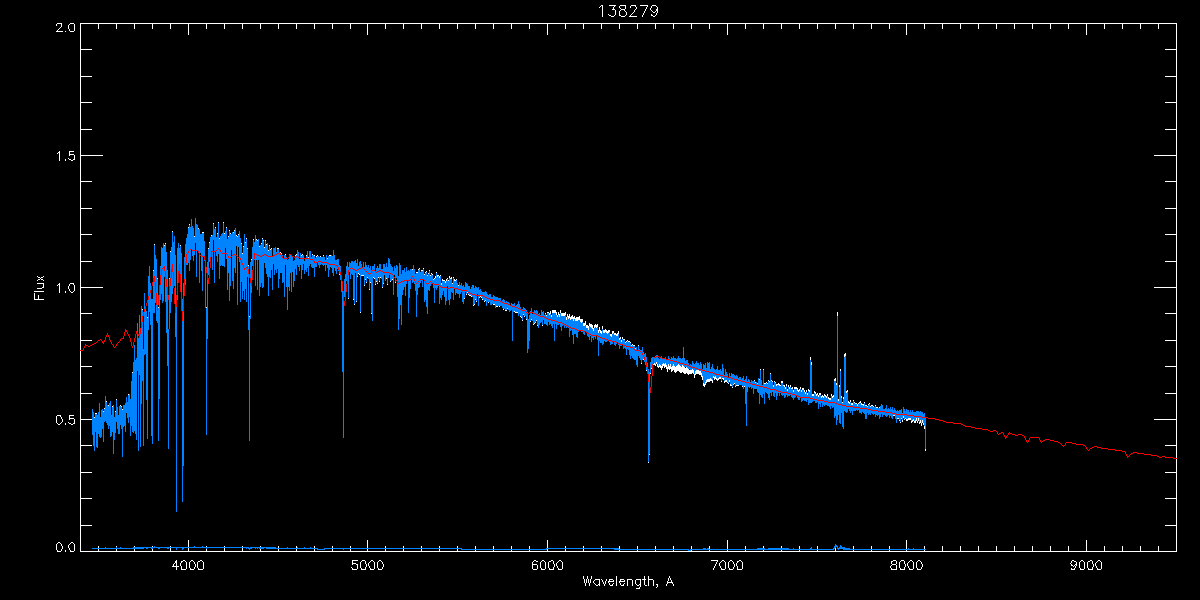Click the 8000 x-axis tick label
The height and width of the screenshot is (600, 1200).
907,564
